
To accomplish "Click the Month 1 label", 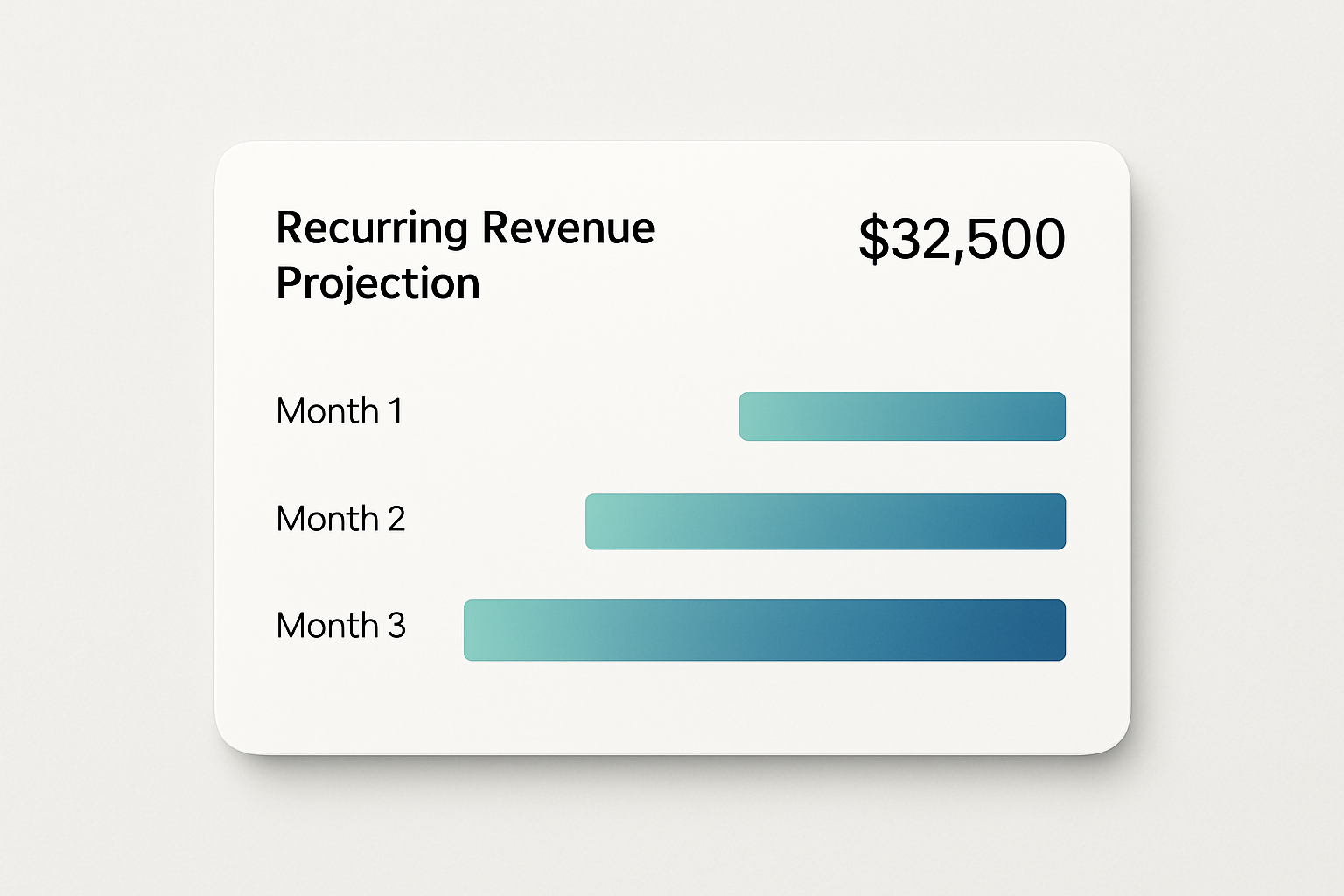I will pos(339,411).
